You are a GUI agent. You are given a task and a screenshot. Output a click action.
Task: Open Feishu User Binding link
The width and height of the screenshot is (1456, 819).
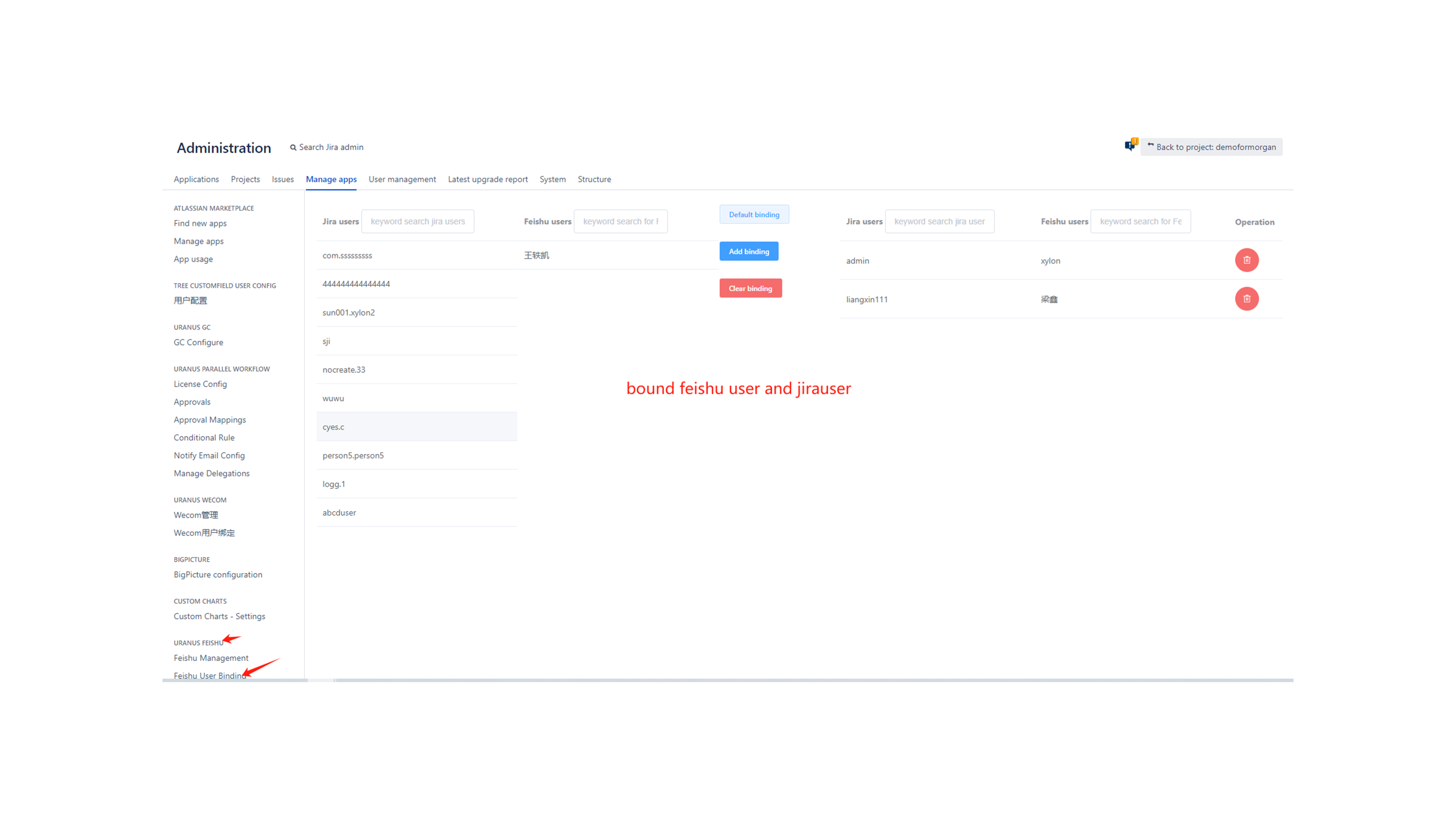[210, 676]
